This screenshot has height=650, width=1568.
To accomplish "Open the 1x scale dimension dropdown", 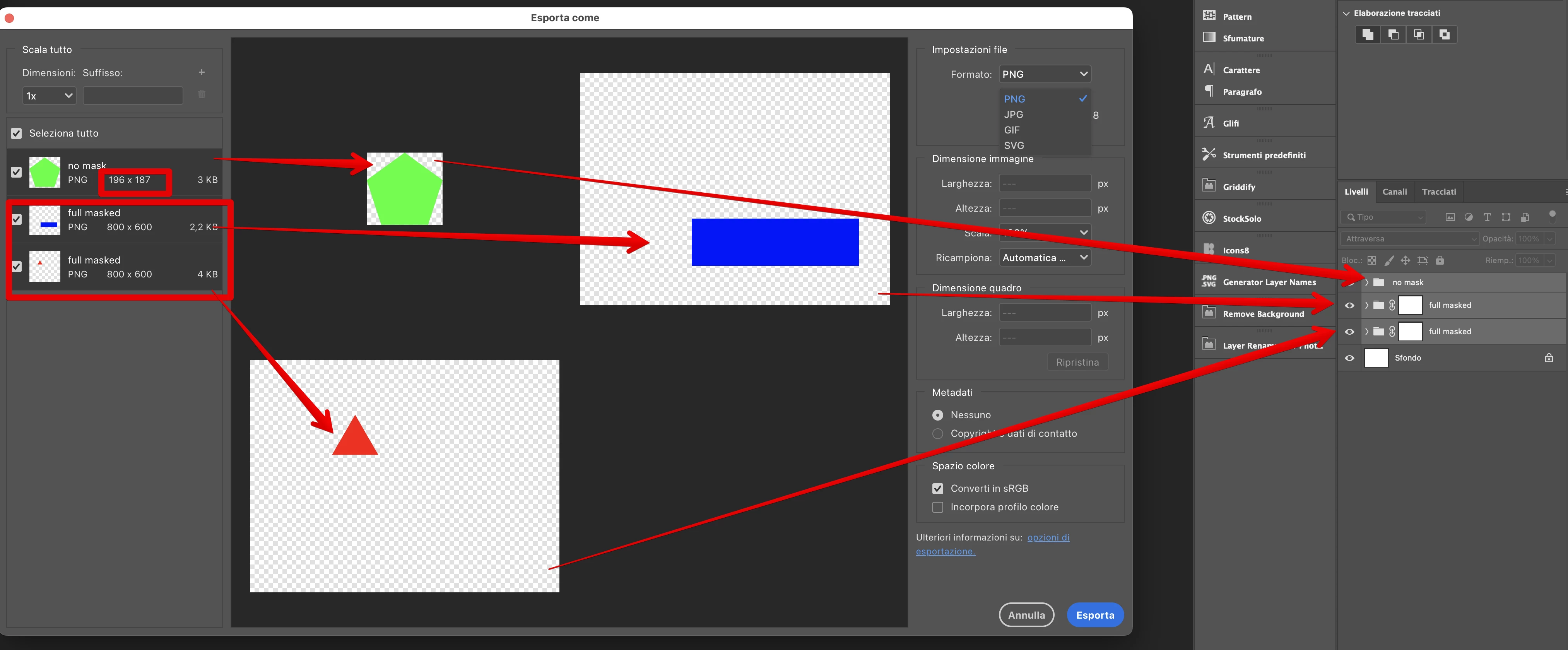I will pos(49,96).
